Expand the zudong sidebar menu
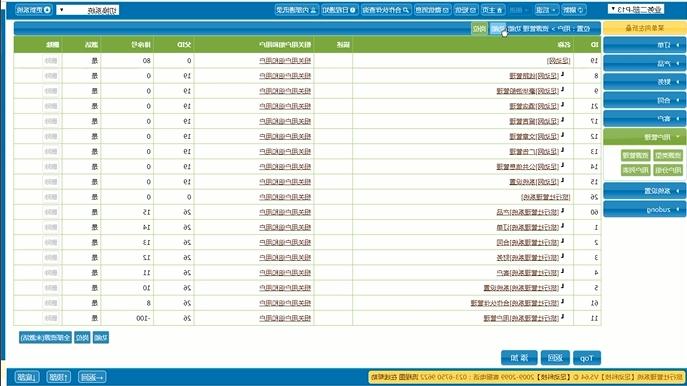This screenshot has width=687, height=386. click(645, 209)
